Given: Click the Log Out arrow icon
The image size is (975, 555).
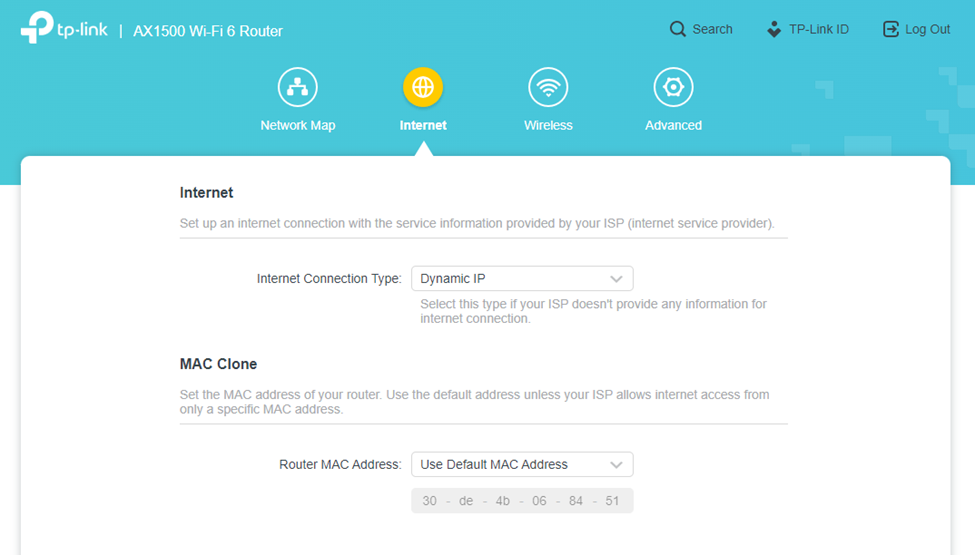Looking at the screenshot, I should coord(891,29).
